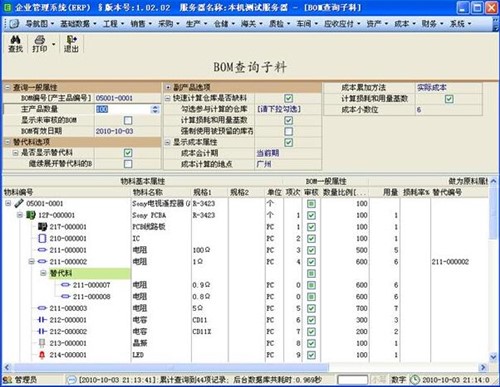This screenshot has width=500, height=387.
Task: Click the BOM有效日期 value 2010-10-03
Action: [114, 131]
